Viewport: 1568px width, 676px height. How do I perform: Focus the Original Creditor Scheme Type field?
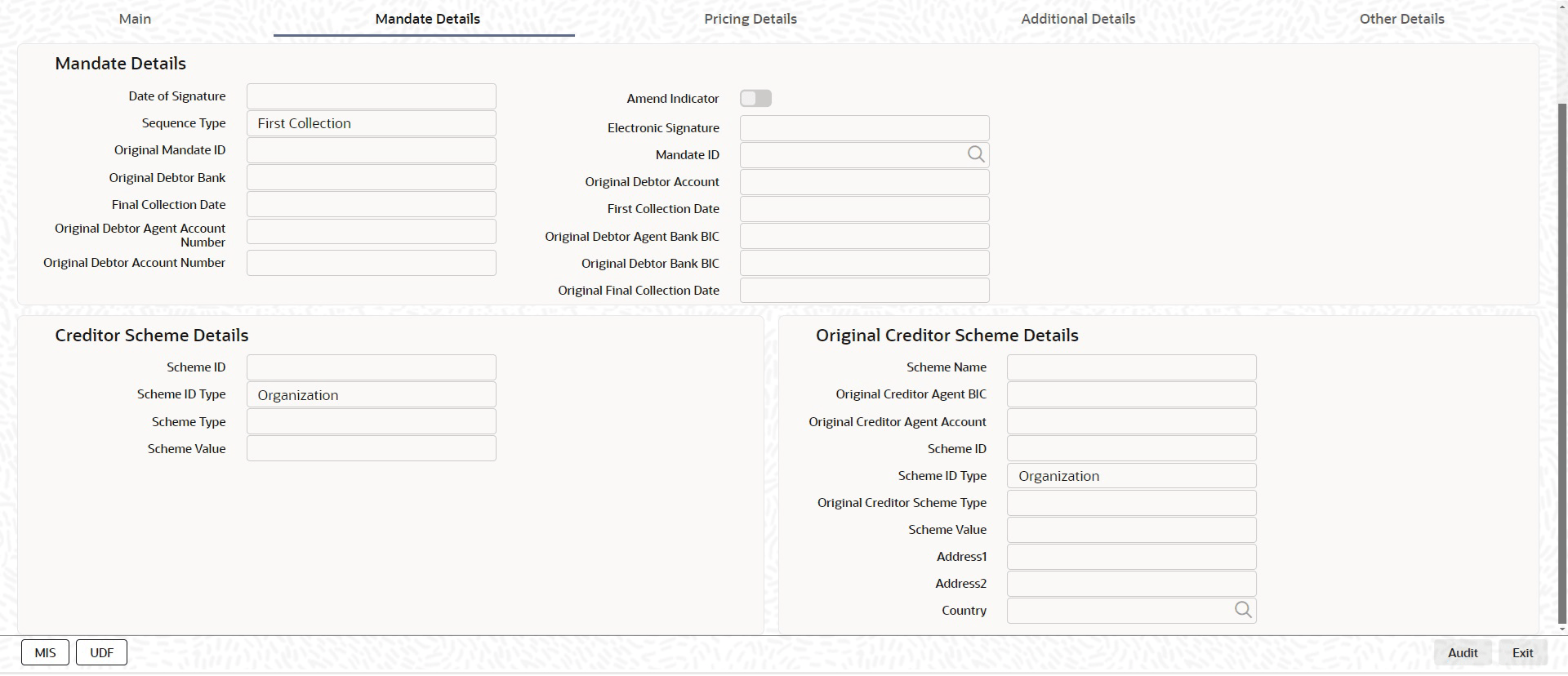pos(1132,503)
